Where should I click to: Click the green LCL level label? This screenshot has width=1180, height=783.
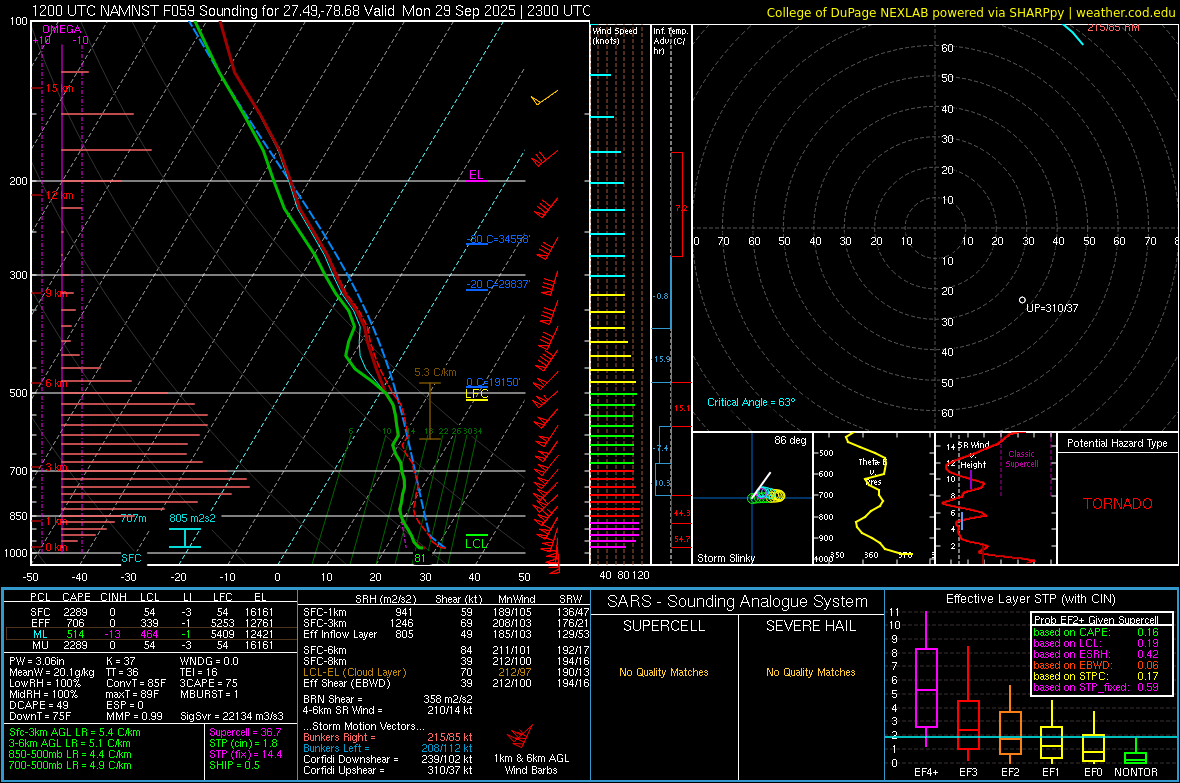click(476, 544)
